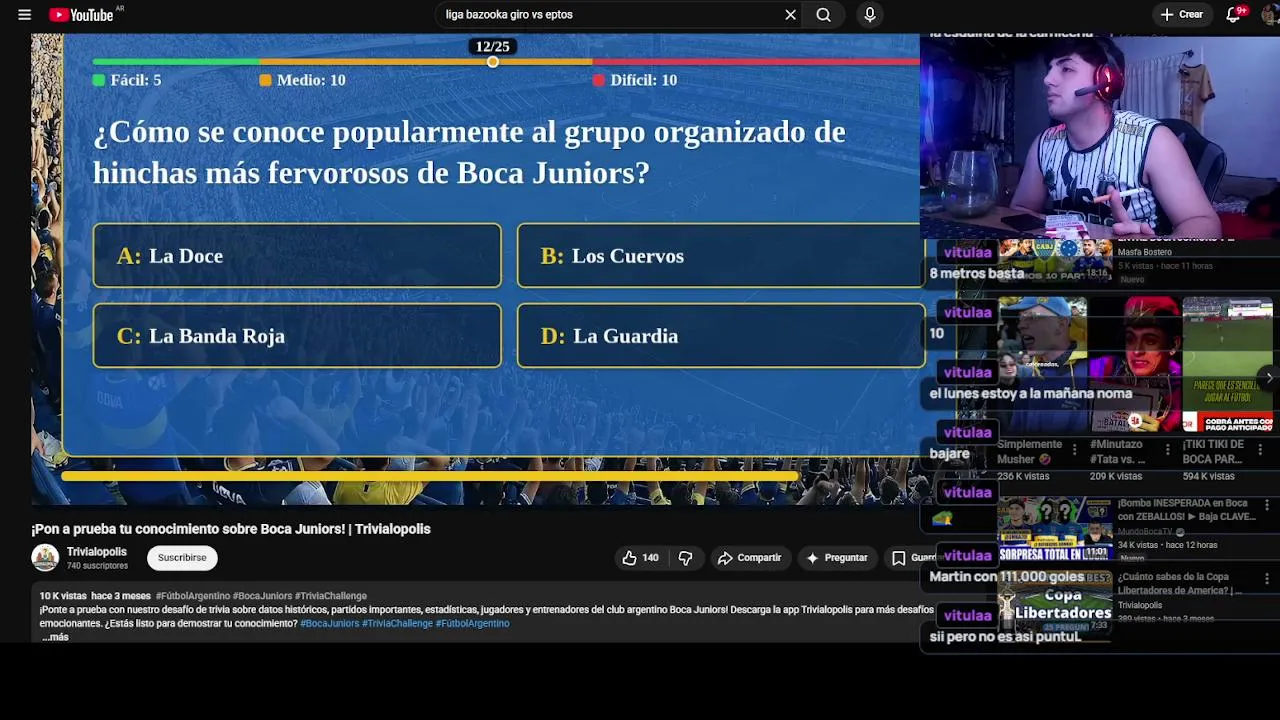The width and height of the screenshot is (1280, 720).
Task: Open the Simplemente Musher short thumbnail
Action: 1042,364
